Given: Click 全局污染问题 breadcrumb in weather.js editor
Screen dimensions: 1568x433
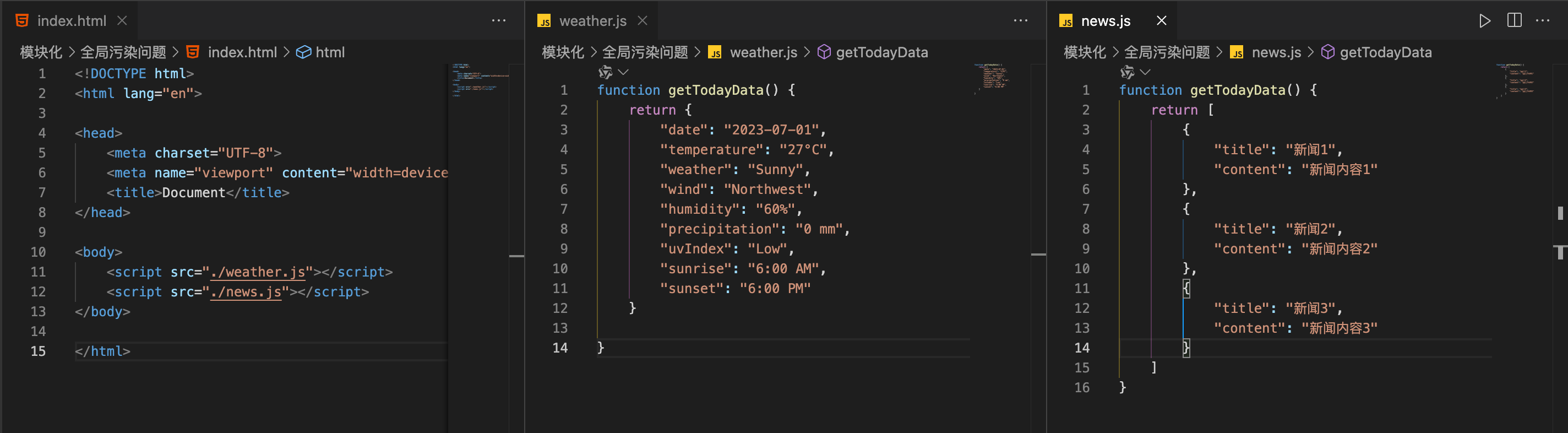Looking at the screenshot, I should click(x=645, y=52).
